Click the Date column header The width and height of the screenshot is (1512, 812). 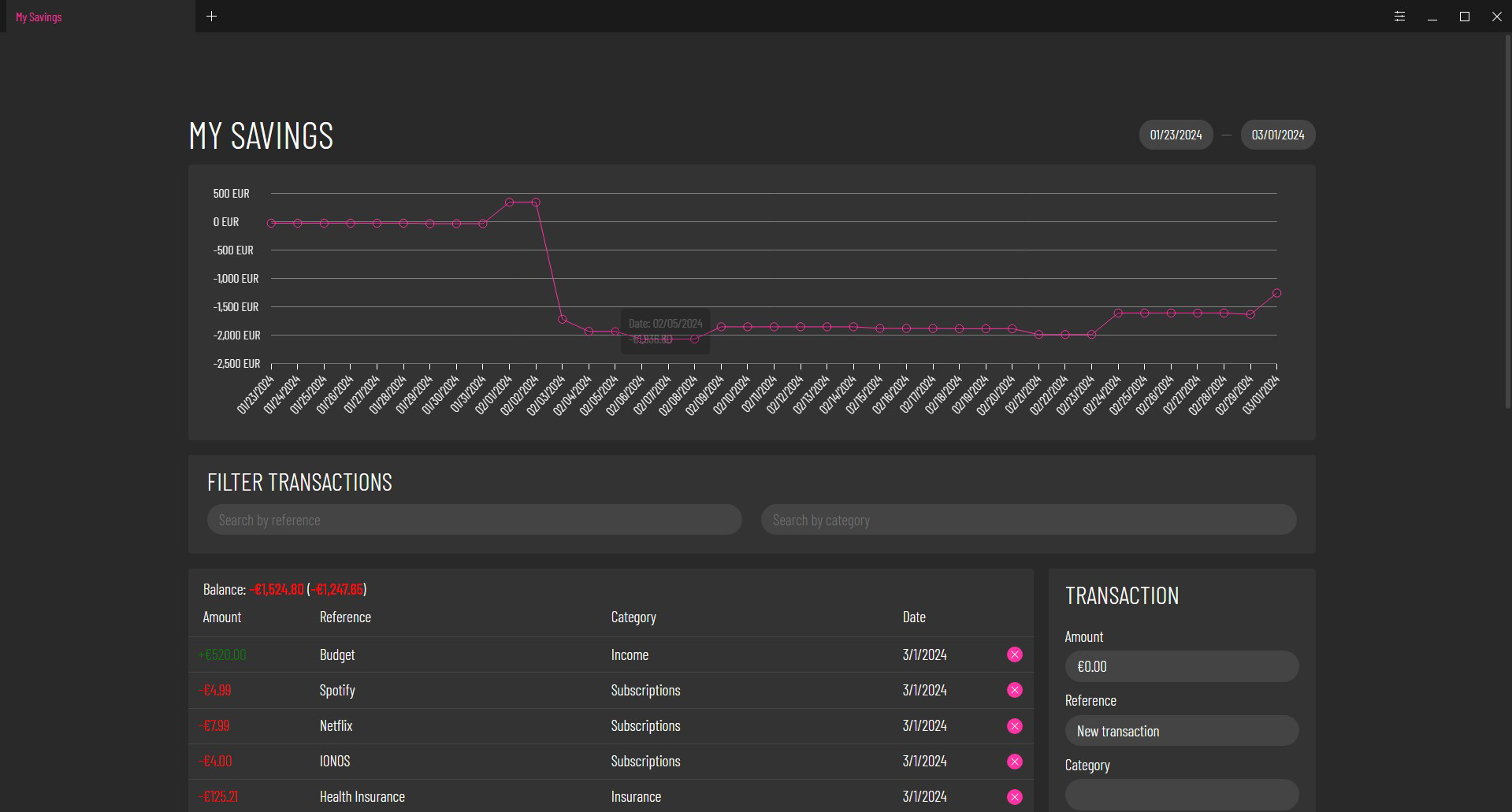(914, 617)
